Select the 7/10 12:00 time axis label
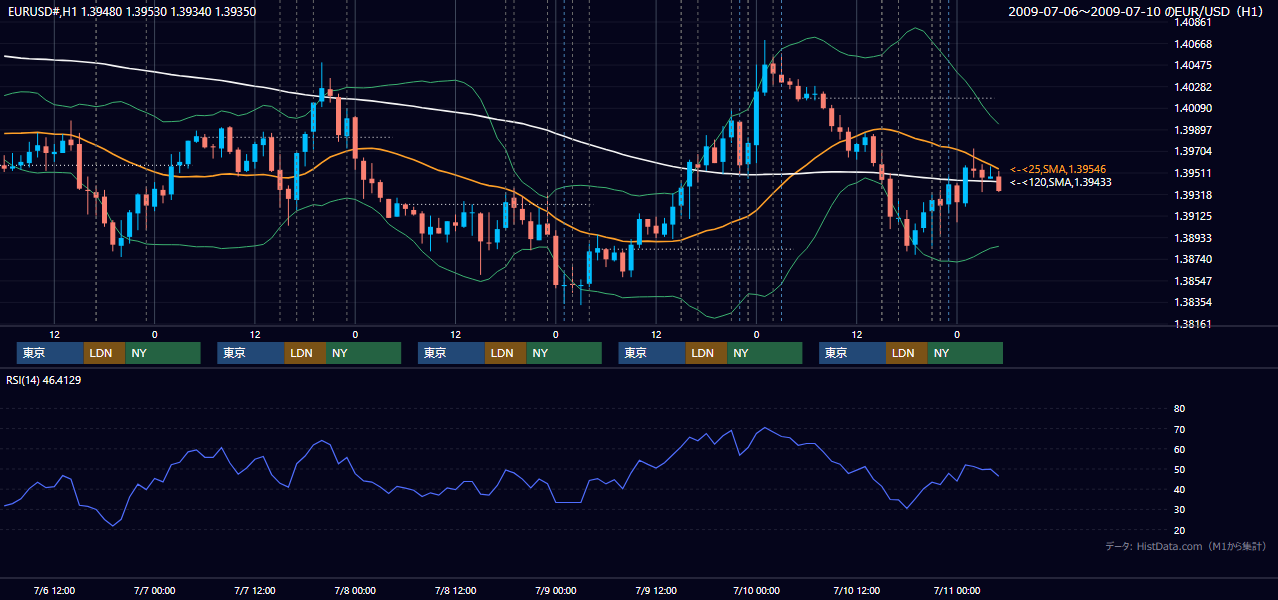 [856, 590]
